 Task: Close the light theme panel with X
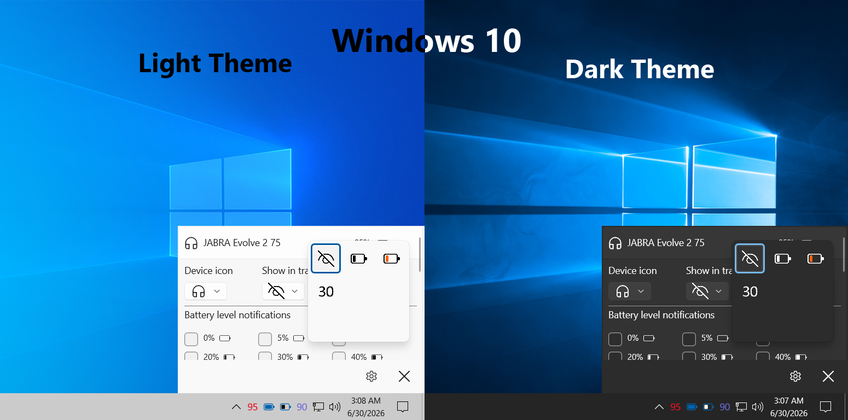[x=404, y=376]
